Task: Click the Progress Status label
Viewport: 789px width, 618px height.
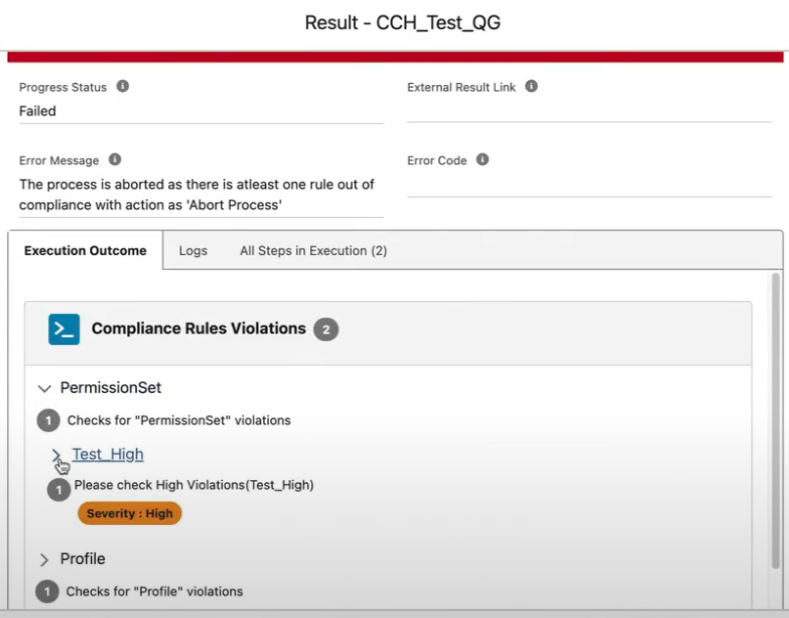Action: 63,87
